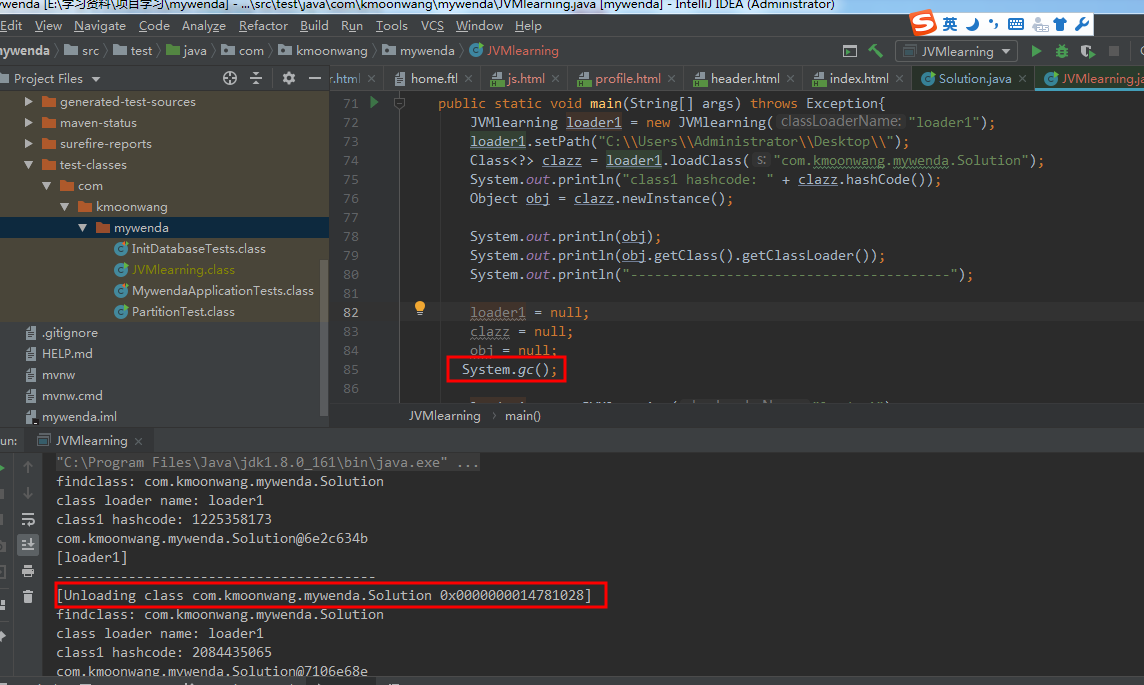1144x685 pixels.
Task: Toggle fold marker at the main method
Action: click(x=399, y=103)
